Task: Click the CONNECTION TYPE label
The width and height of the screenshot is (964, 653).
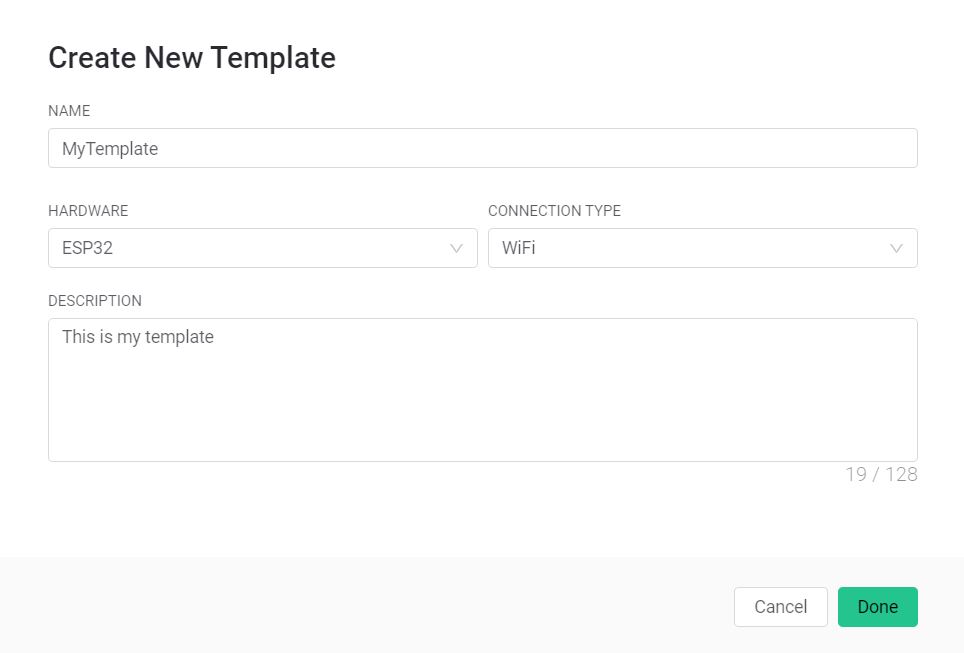Action: (x=555, y=211)
